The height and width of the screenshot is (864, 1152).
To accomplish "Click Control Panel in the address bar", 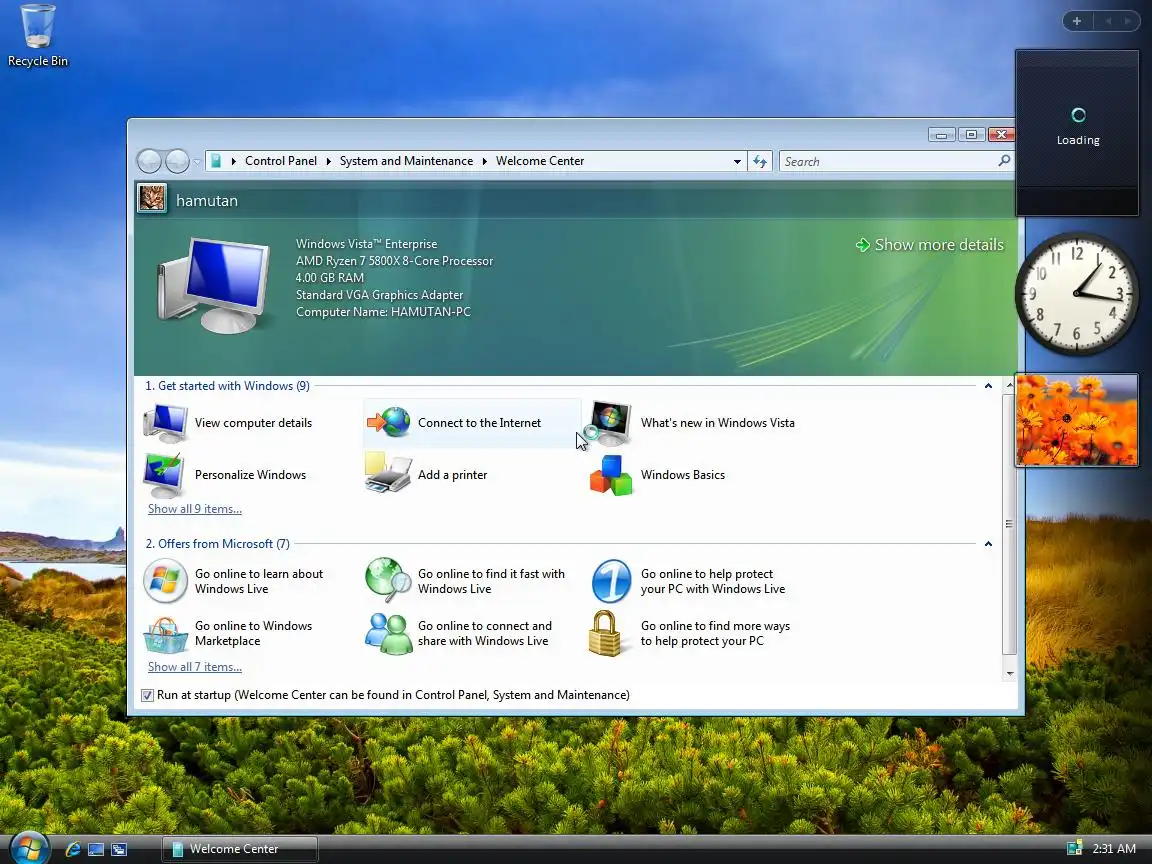I will 281,161.
